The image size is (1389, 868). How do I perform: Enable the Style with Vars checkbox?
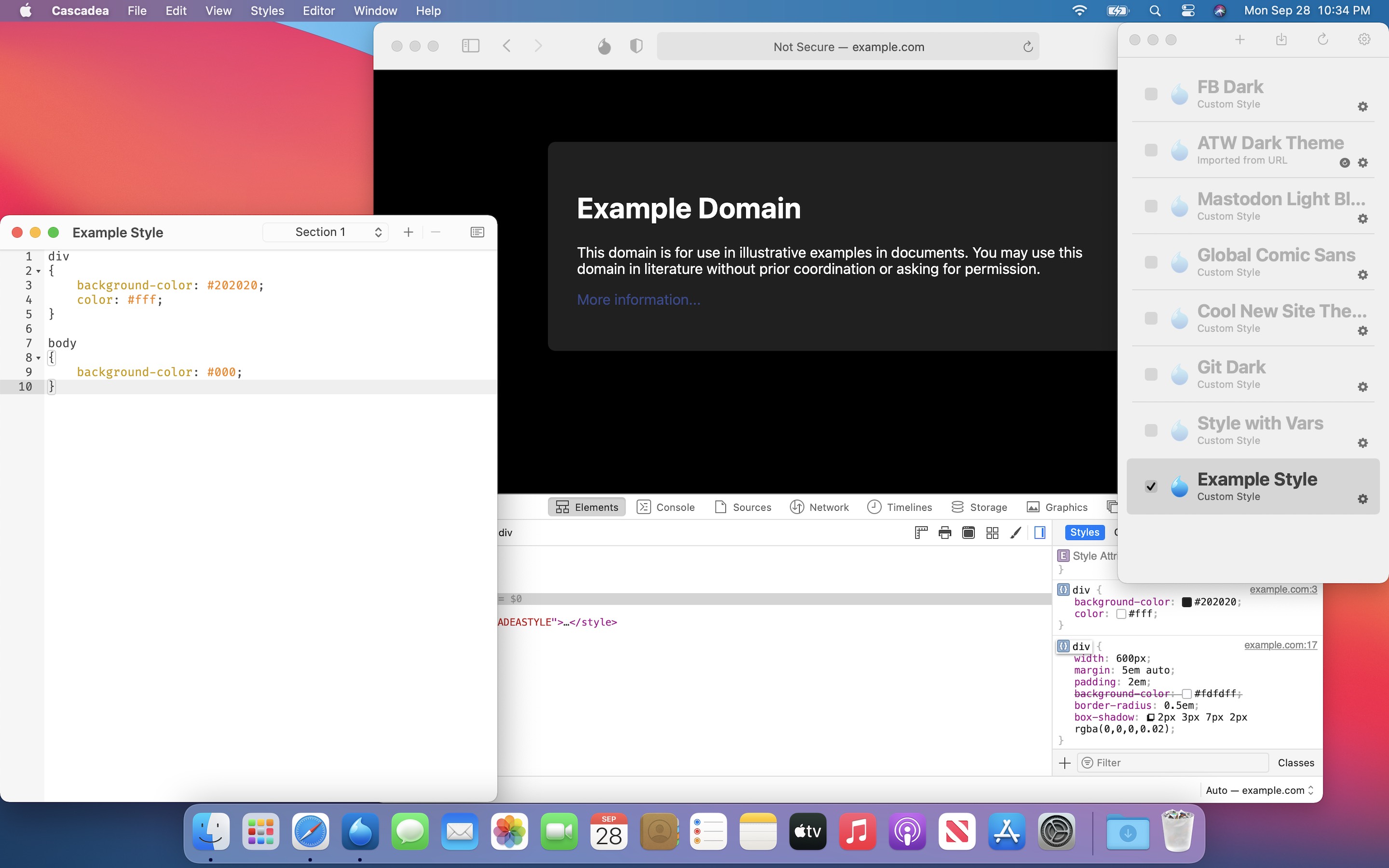(x=1151, y=431)
